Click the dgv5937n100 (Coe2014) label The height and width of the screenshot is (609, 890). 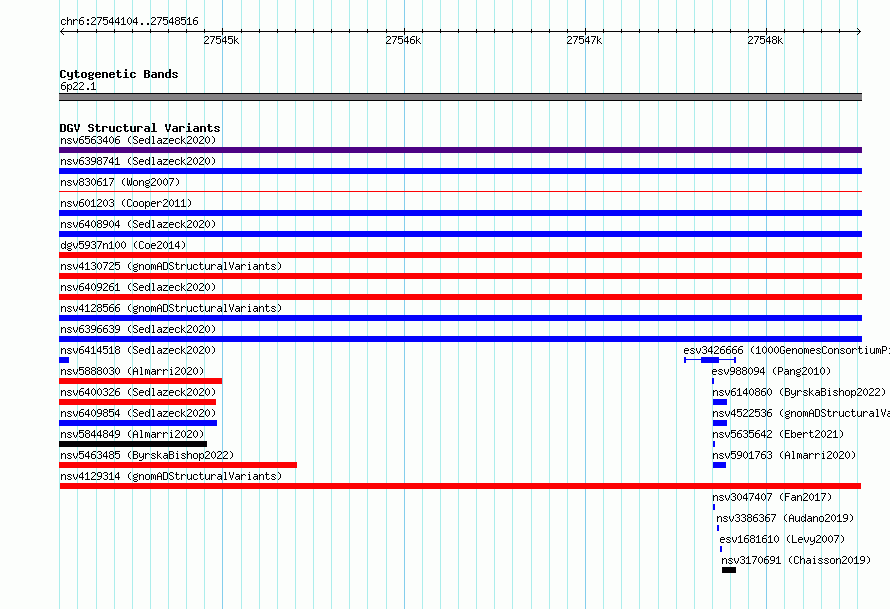click(123, 245)
